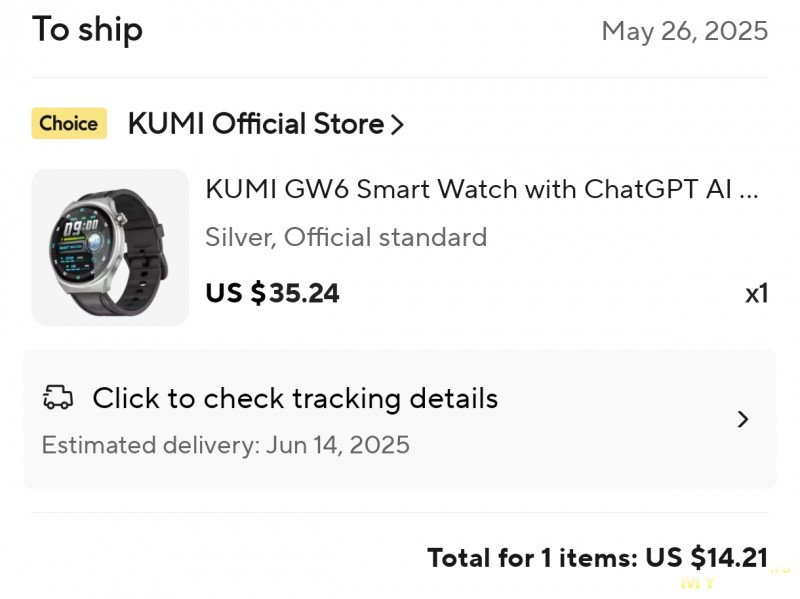Expand the chevron next to KUMI Official Store
Viewport: 800px width, 599px height.
tap(397, 124)
